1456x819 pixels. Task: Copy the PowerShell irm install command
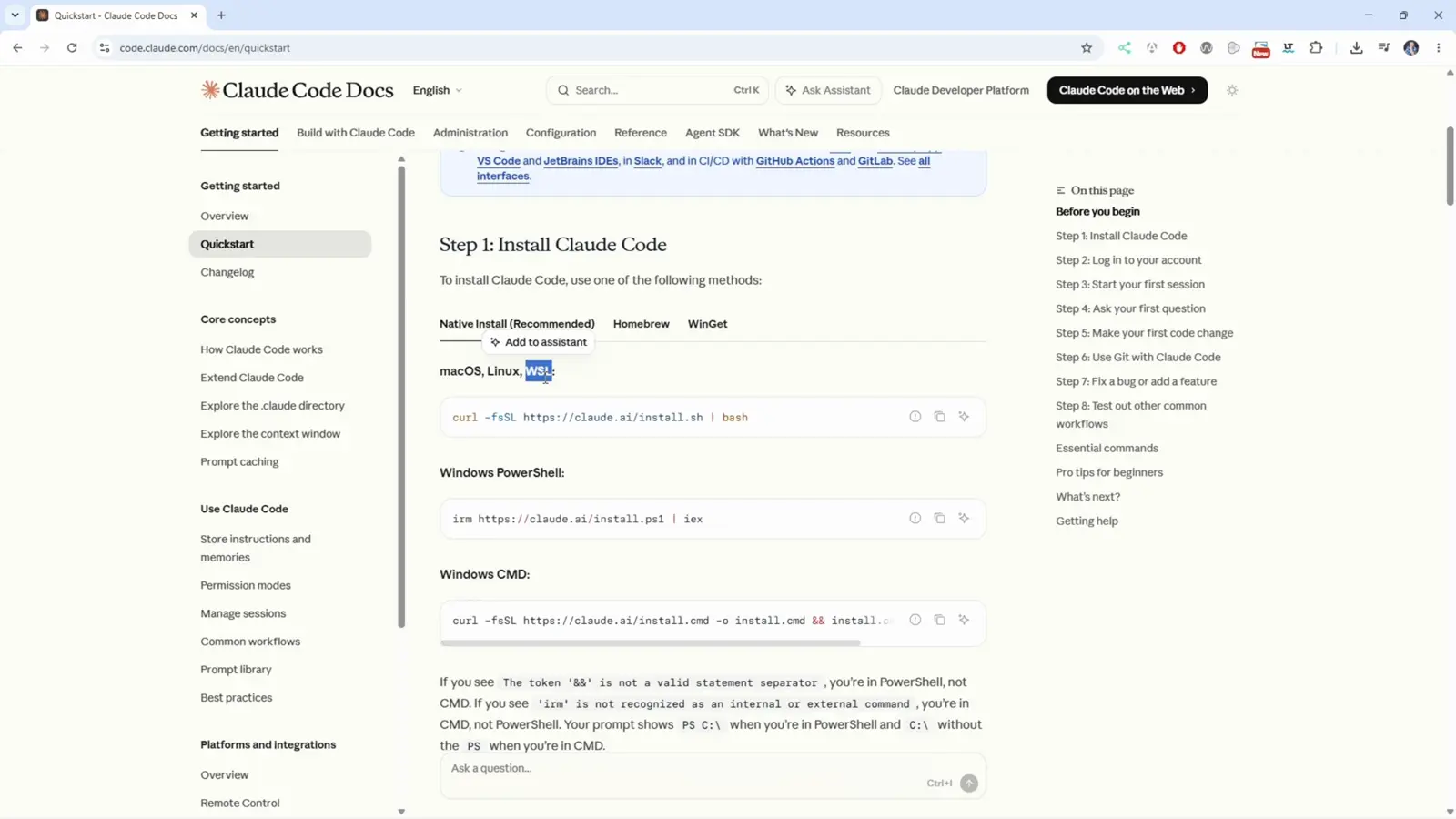click(939, 519)
